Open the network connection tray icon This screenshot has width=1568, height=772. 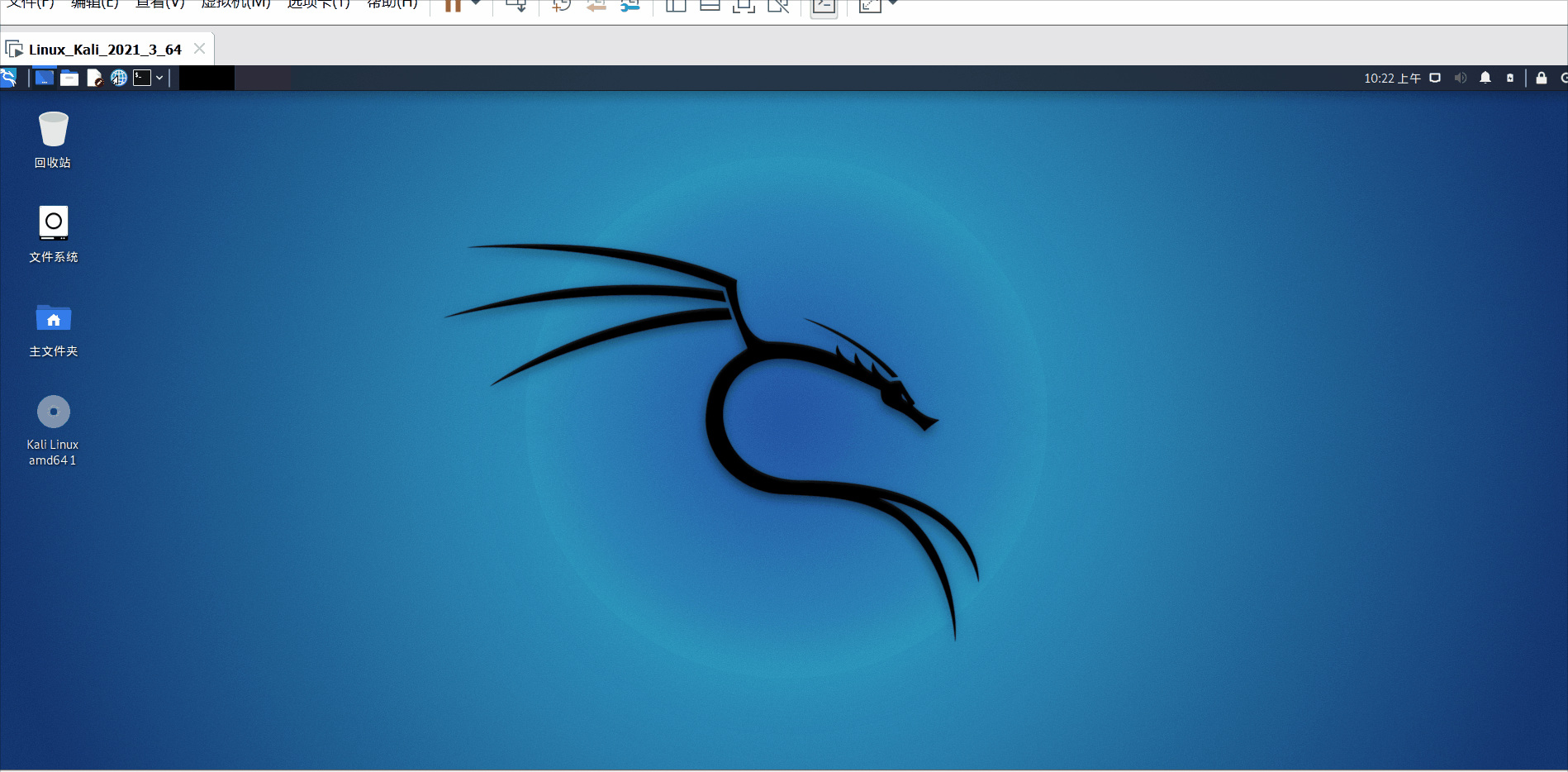(1435, 78)
